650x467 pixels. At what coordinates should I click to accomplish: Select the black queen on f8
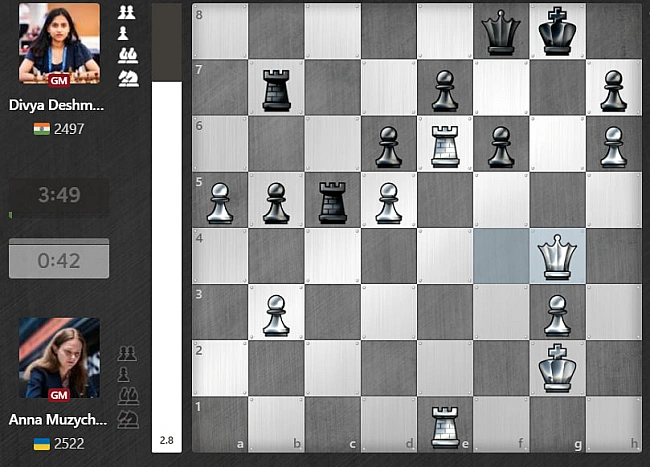[500, 31]
